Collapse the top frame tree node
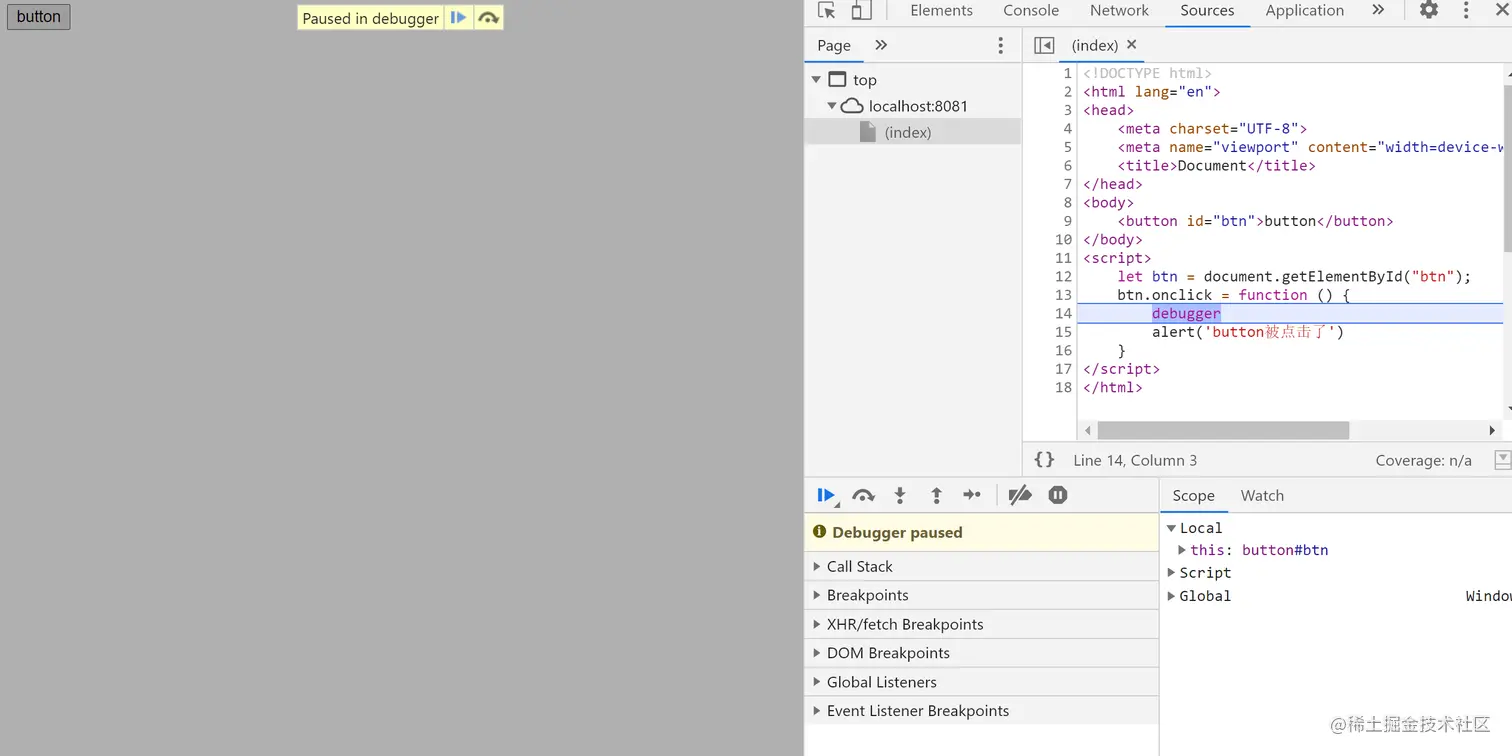1512x756 pixels. 816,80
